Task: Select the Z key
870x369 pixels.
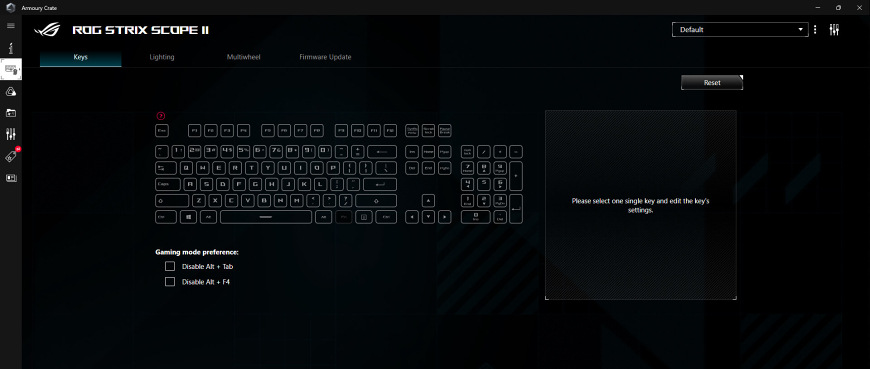Action: point(199,200)
